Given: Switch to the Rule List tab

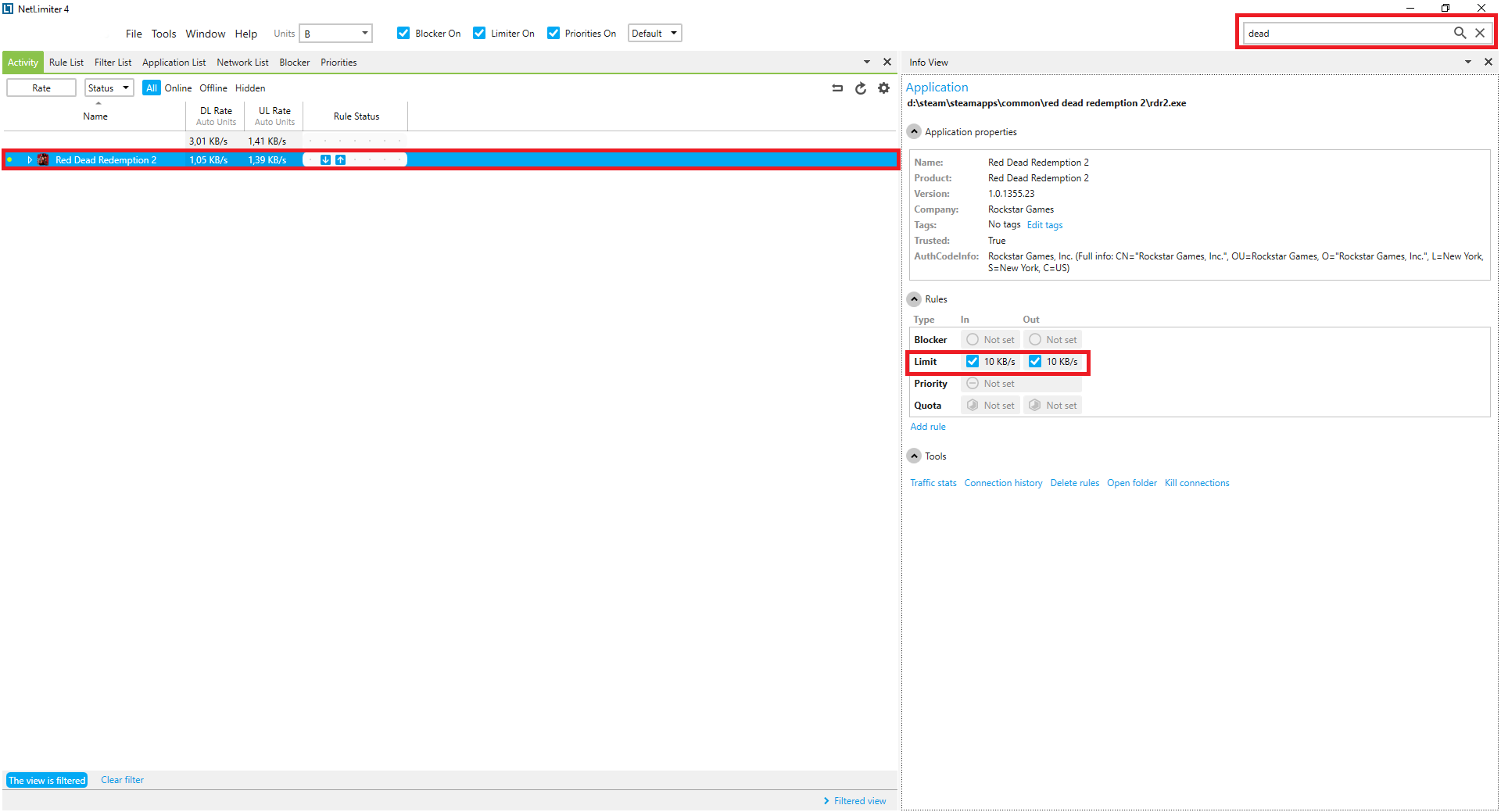Looking at the screenshot, I should click(66, 63).
